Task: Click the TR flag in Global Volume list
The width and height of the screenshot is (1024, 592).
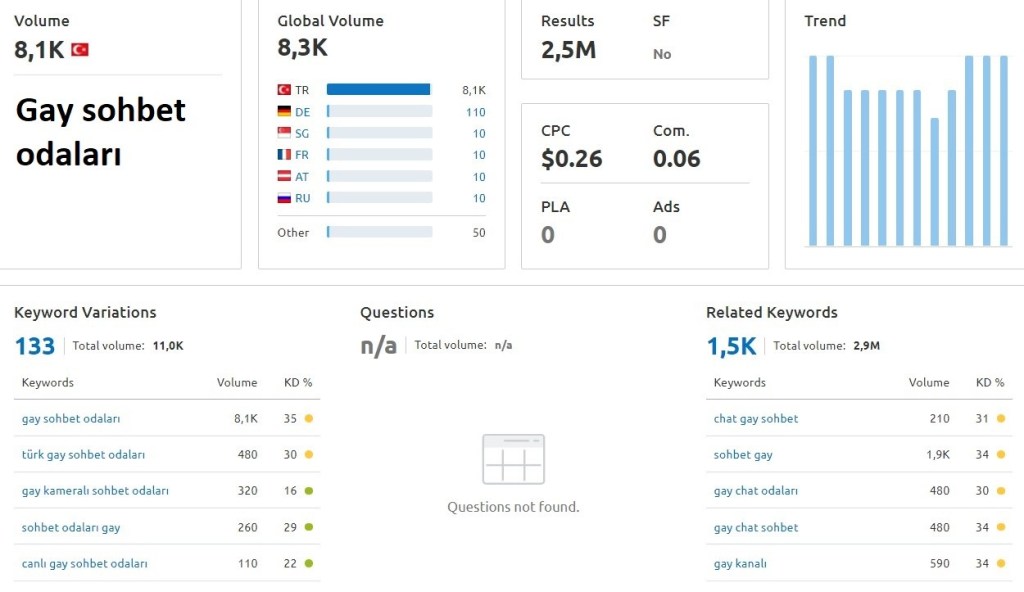Action: (x=284, y=90)
